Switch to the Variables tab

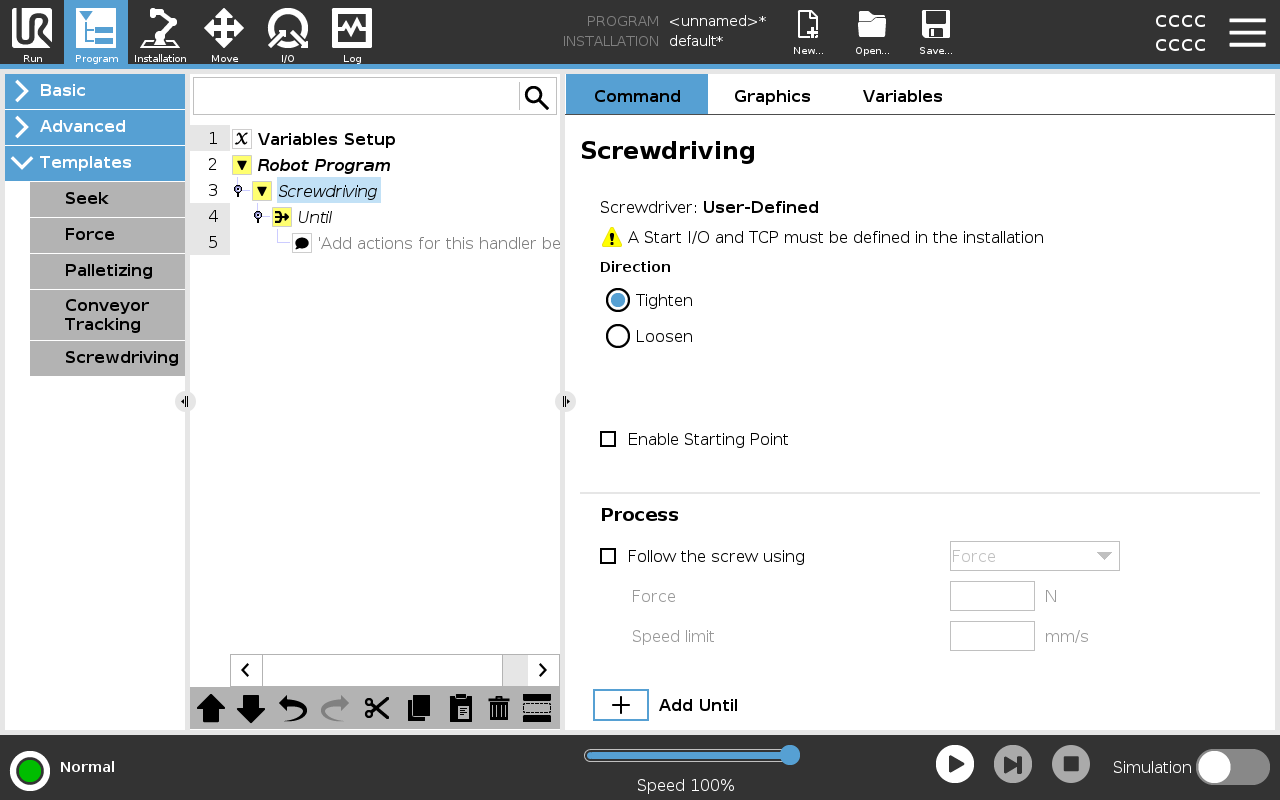[902, 96]
